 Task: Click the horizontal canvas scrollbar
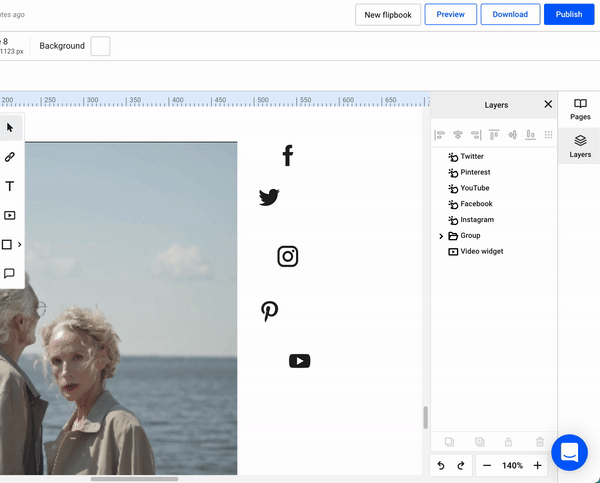[134, 479]
